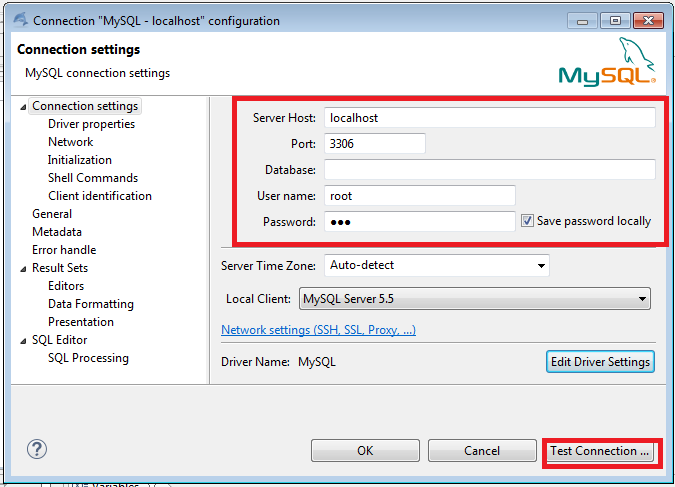Toggle Save password locally checkbox

pyautogui.click(x=527, y=221)
